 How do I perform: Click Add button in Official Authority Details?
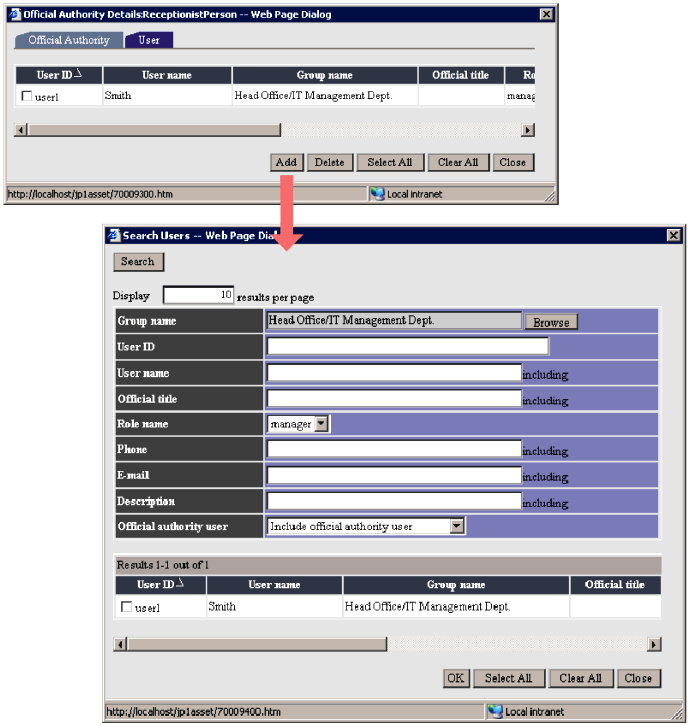(287, 162)
